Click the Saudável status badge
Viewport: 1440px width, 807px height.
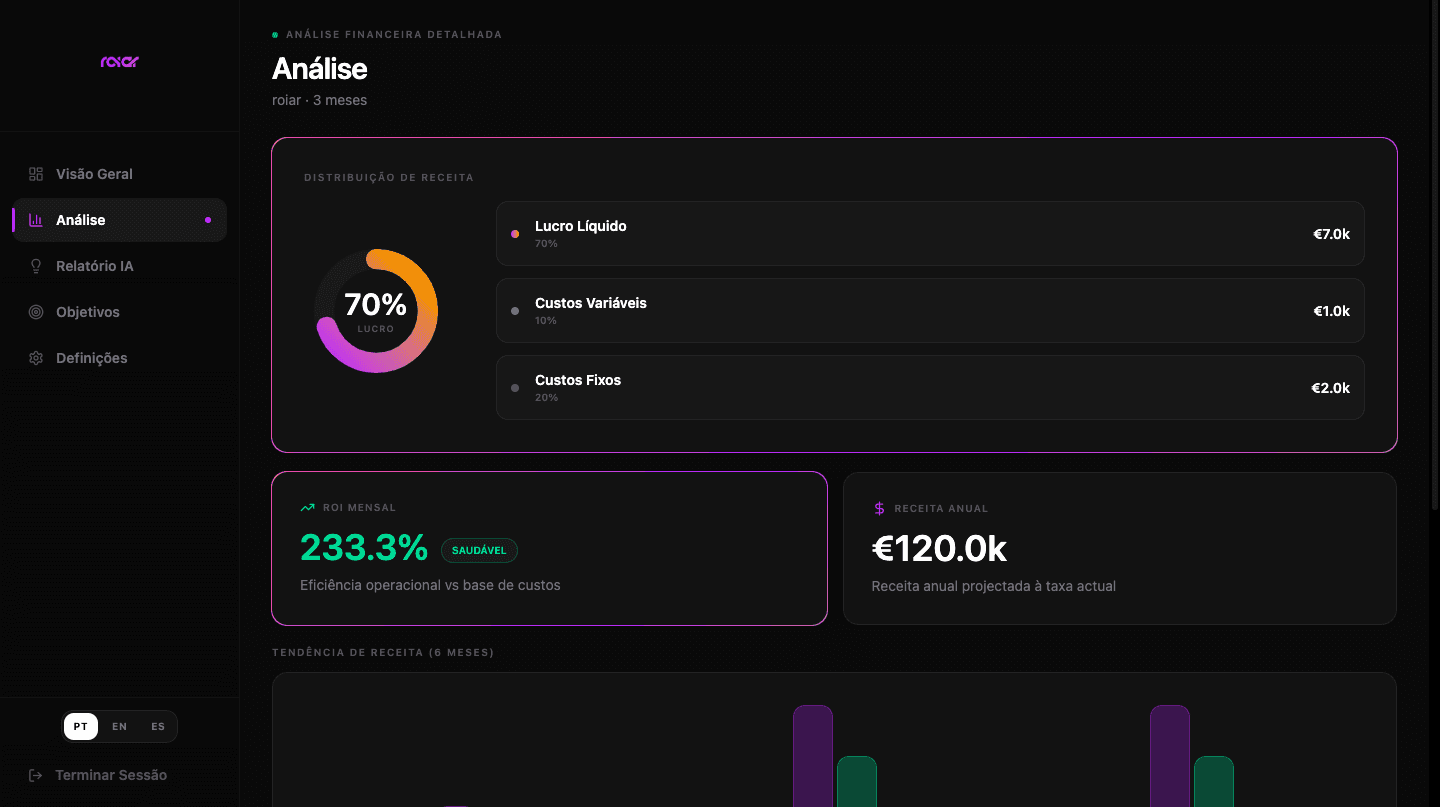[479, 550]
